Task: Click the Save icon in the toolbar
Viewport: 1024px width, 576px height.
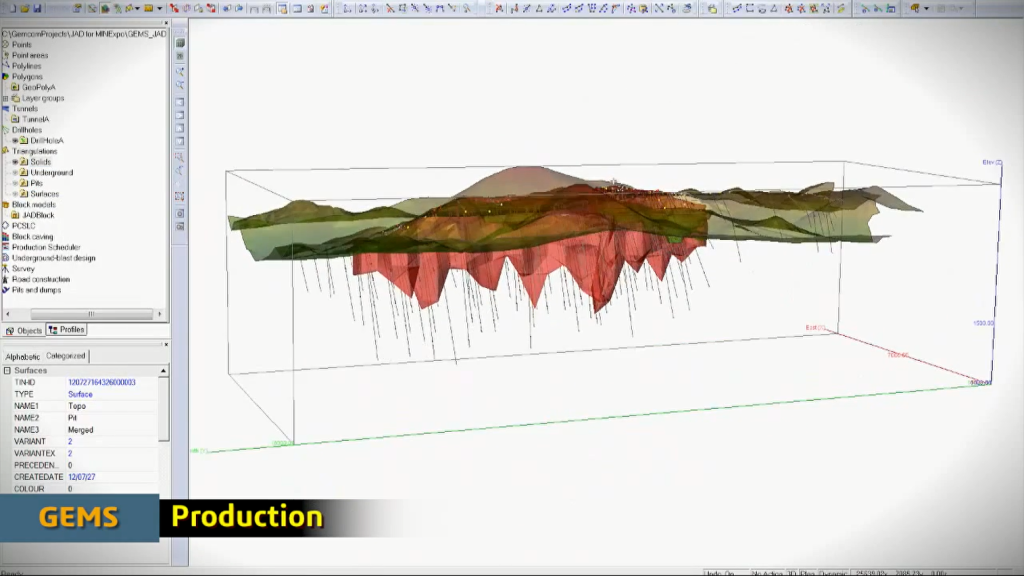Action: (x=37, y=8)
